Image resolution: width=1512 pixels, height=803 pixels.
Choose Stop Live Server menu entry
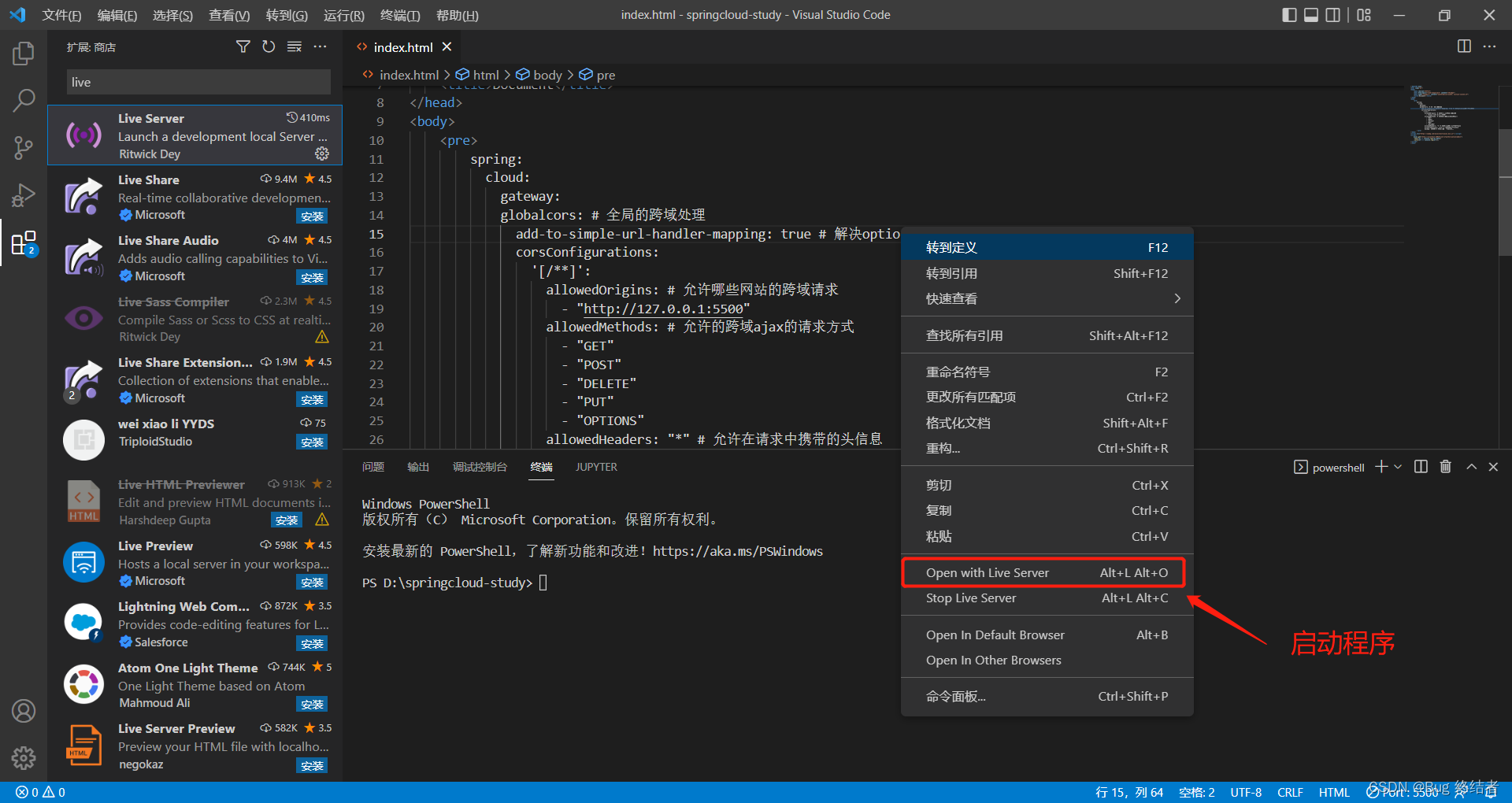(1047, 598)
